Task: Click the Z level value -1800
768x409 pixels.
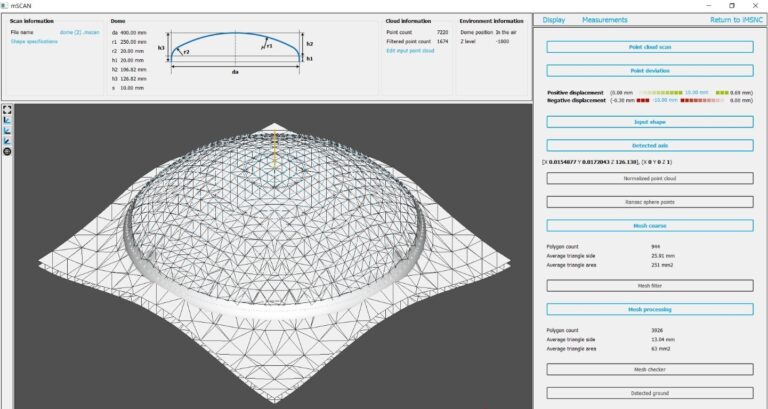Action: [x=502, y=42]
